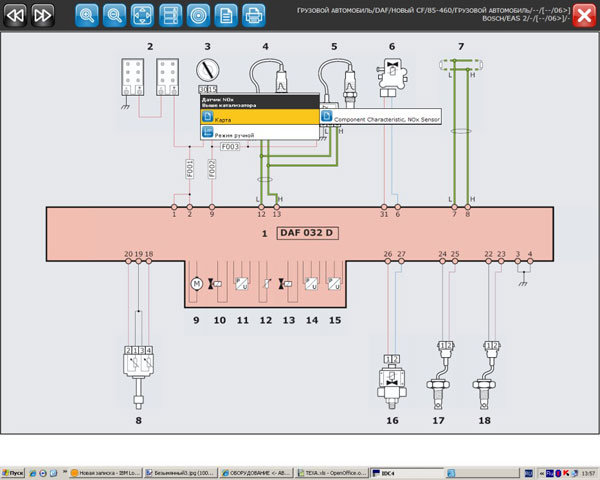Click ECU pin 12 terminal

(261, 207)
